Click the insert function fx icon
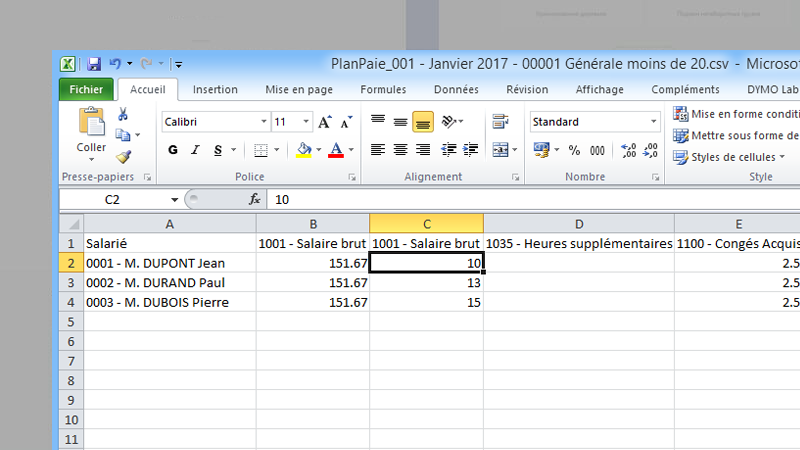Image resolution: width=800 pixels, height=450 pixels. coord(255,200)
